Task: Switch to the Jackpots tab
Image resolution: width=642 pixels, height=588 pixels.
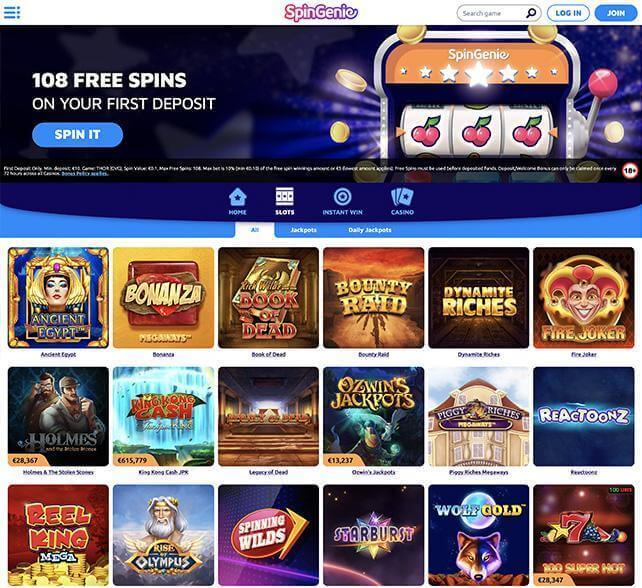Action: click(303, 230)
